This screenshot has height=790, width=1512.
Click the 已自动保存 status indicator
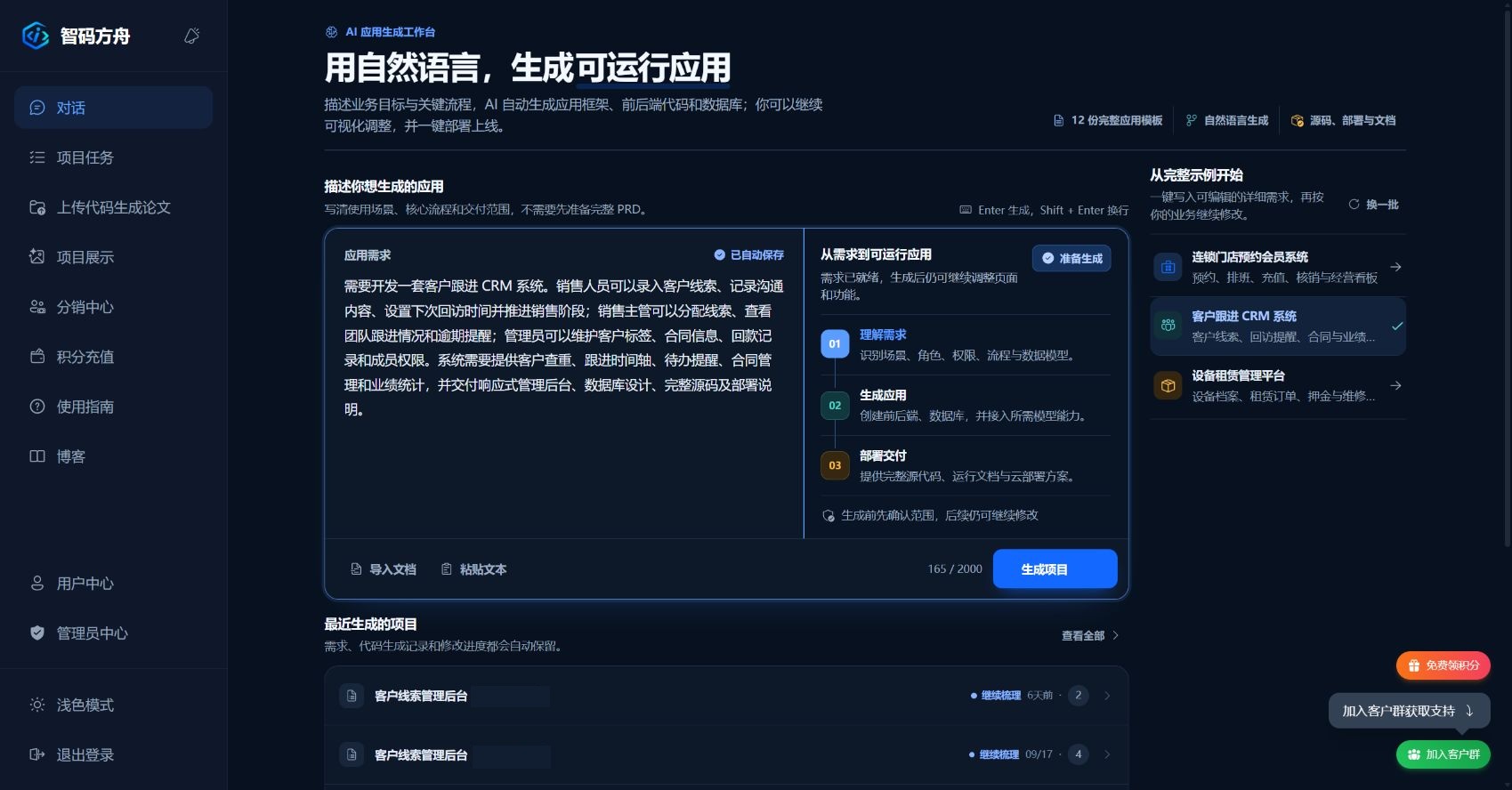point(748,255)
